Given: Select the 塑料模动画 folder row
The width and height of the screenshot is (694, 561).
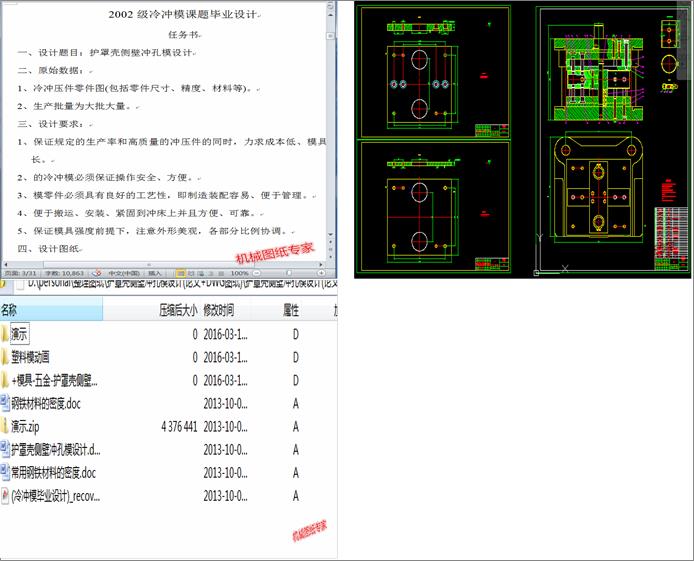Looking at the screenshot, I should (30, 357).
